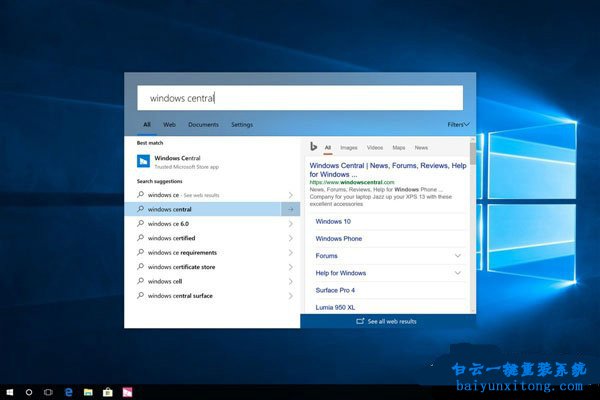Select the windows central surface suggestion
Image resolution: width=600 pixels, height=400 pixels.
coord(212,296)
